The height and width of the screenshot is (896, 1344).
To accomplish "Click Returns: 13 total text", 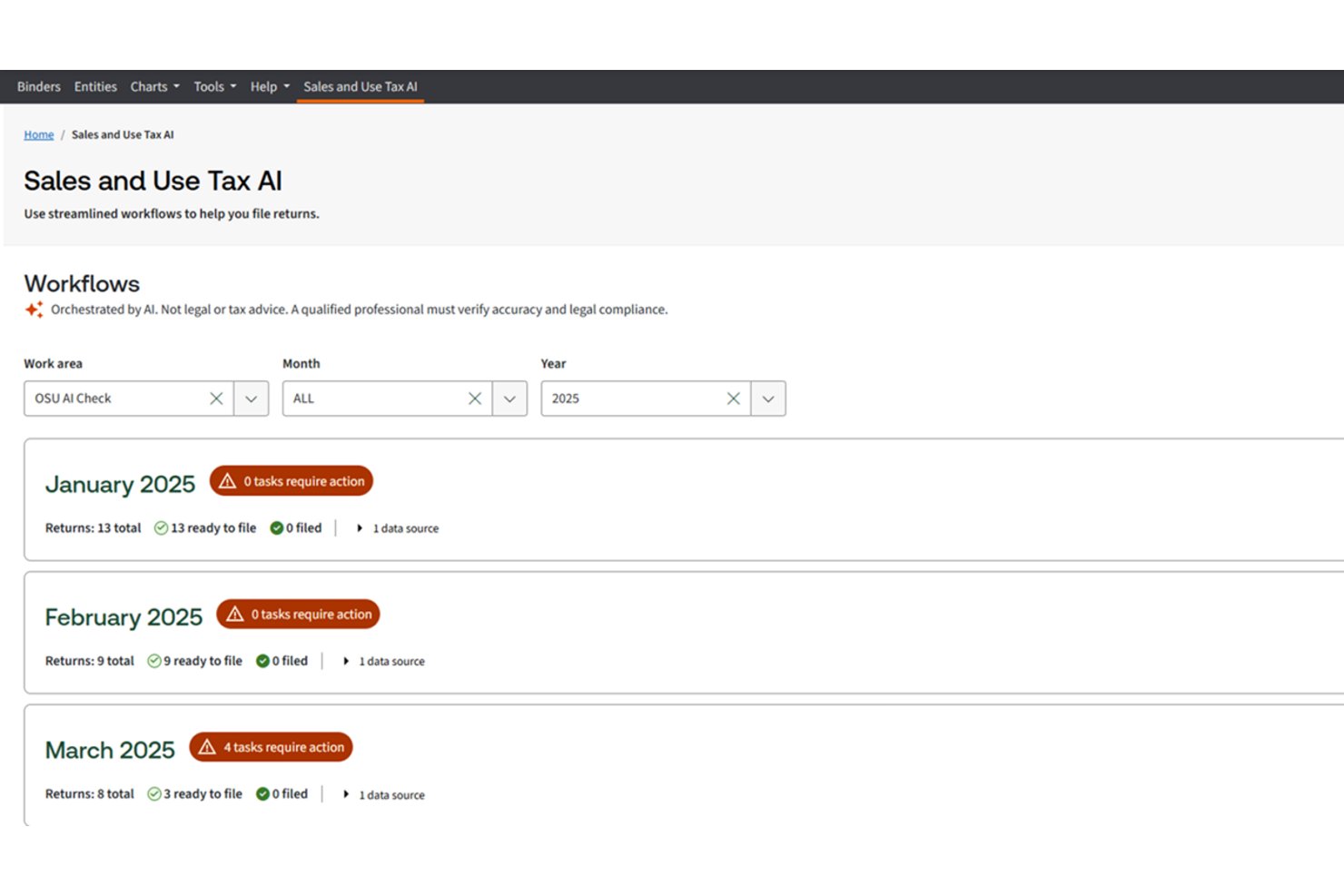I will pos(94,528).
